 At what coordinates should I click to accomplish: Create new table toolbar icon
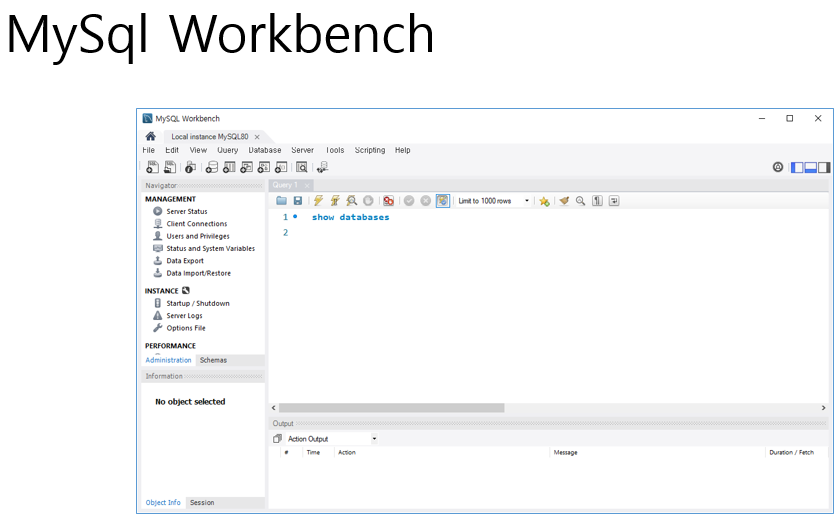229,167
